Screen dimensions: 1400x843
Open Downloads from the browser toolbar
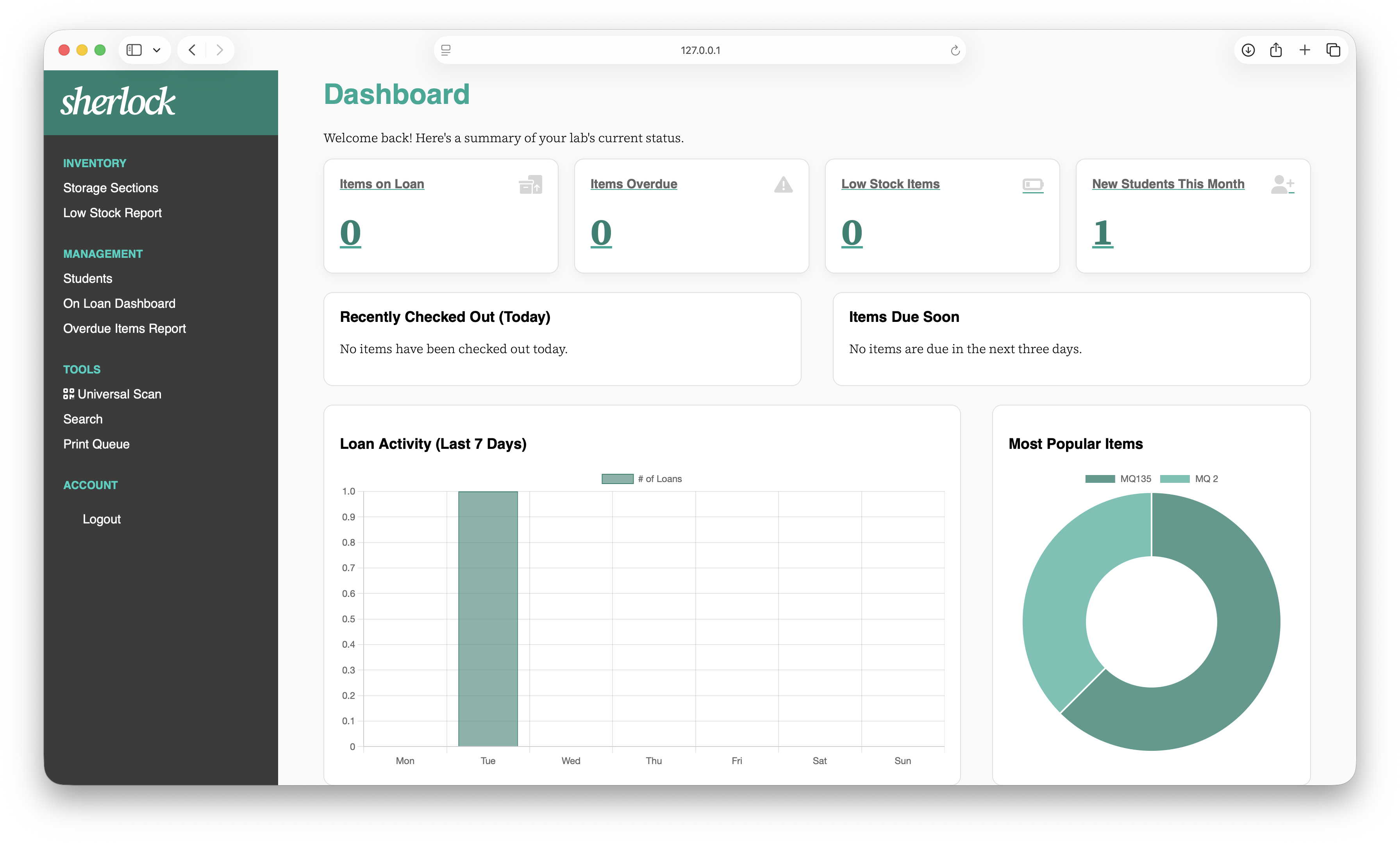coord(1248,50)
